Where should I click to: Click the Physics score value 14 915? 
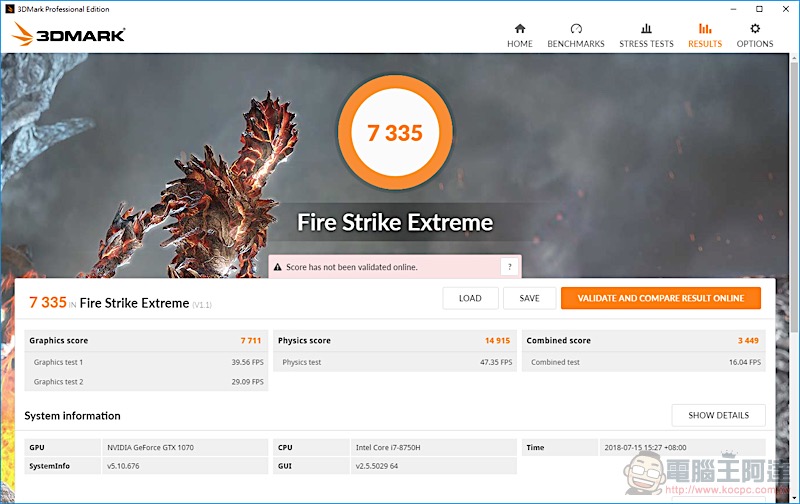(x=497, y=340)
